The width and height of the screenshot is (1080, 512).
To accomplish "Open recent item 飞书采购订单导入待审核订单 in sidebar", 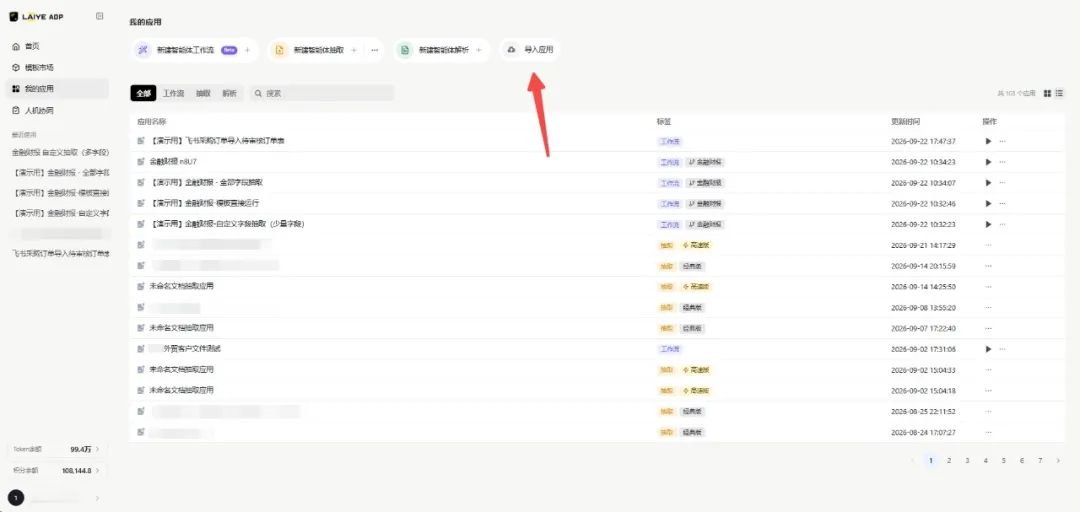I will coord(61,254).
